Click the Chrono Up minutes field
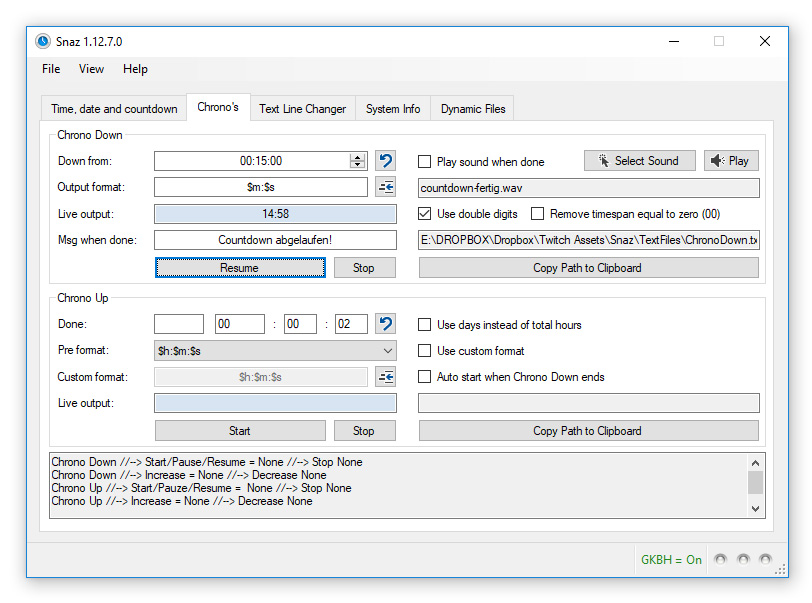The image size is (812, 603). tap(300, 324)
